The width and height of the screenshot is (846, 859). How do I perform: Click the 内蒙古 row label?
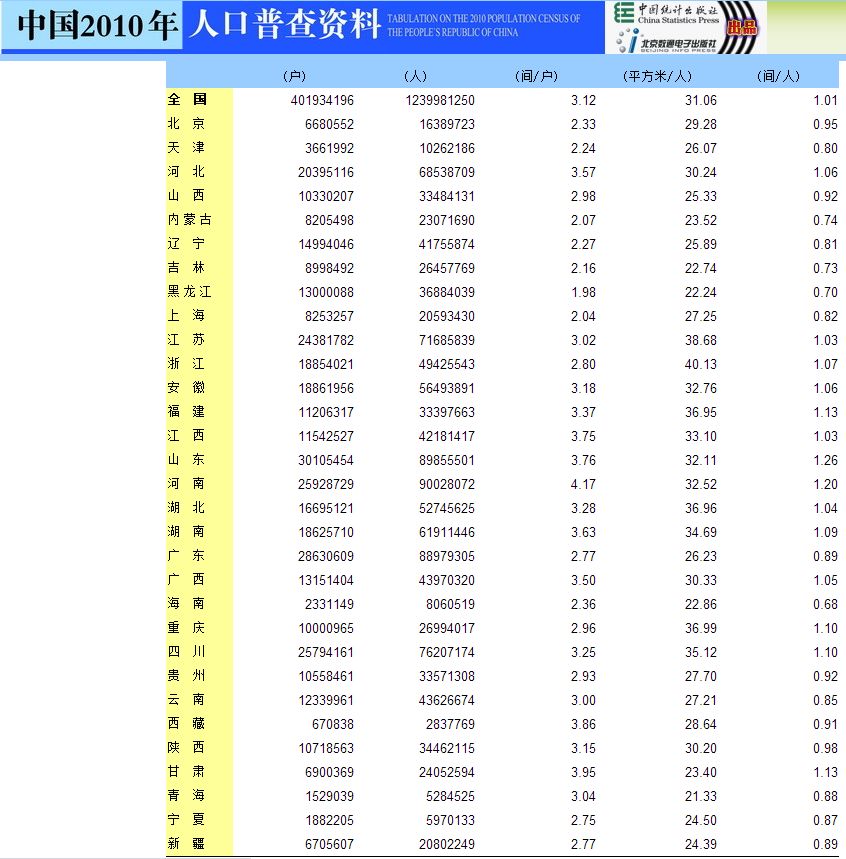click(x=190, y=220)
